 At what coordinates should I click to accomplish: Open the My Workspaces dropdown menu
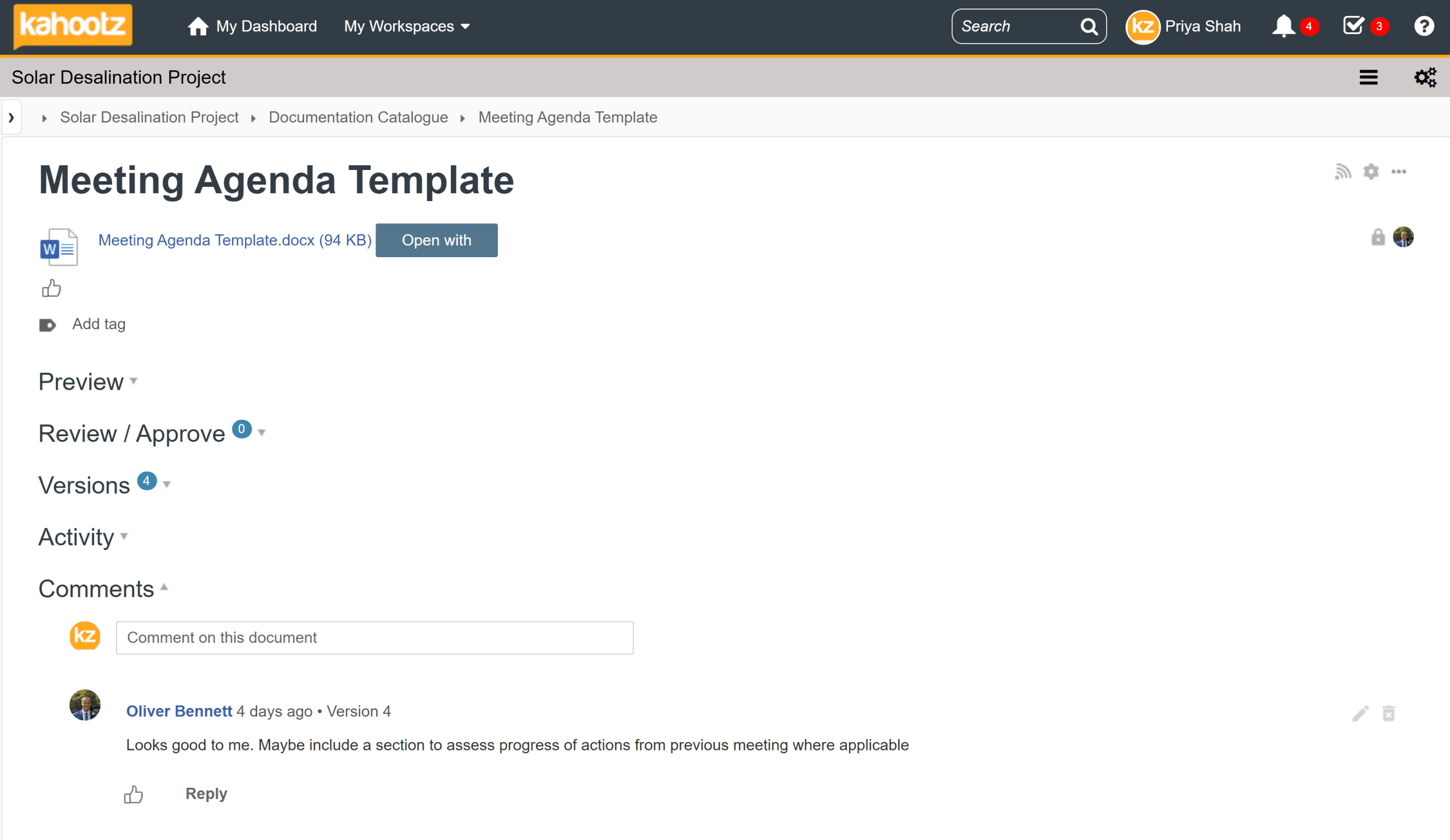tap(407, 27)
